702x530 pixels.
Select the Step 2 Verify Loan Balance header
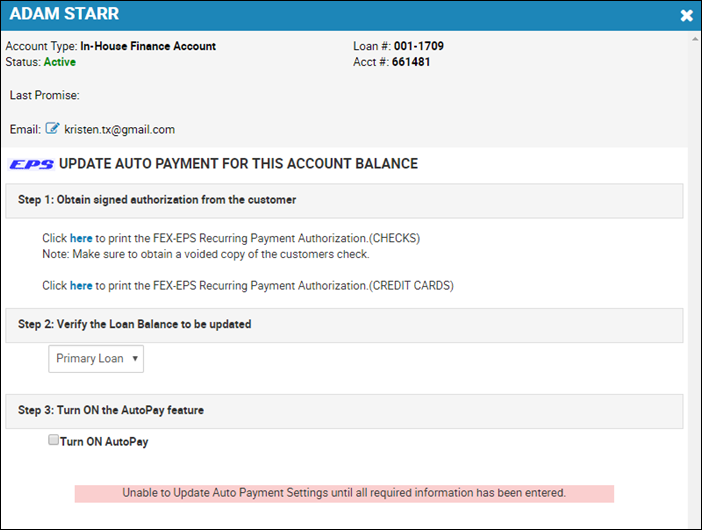point(344,325)
